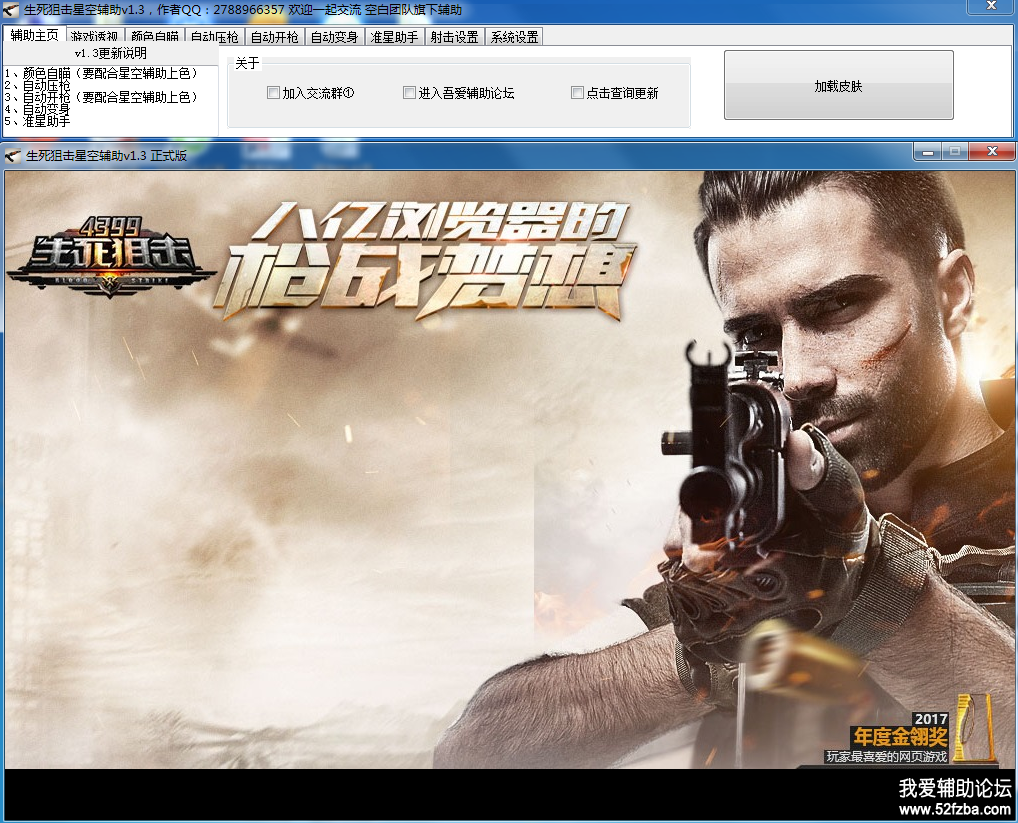Click the 关于 group label
Viewport: 1018px width, 823px height.
click(247, 63)
